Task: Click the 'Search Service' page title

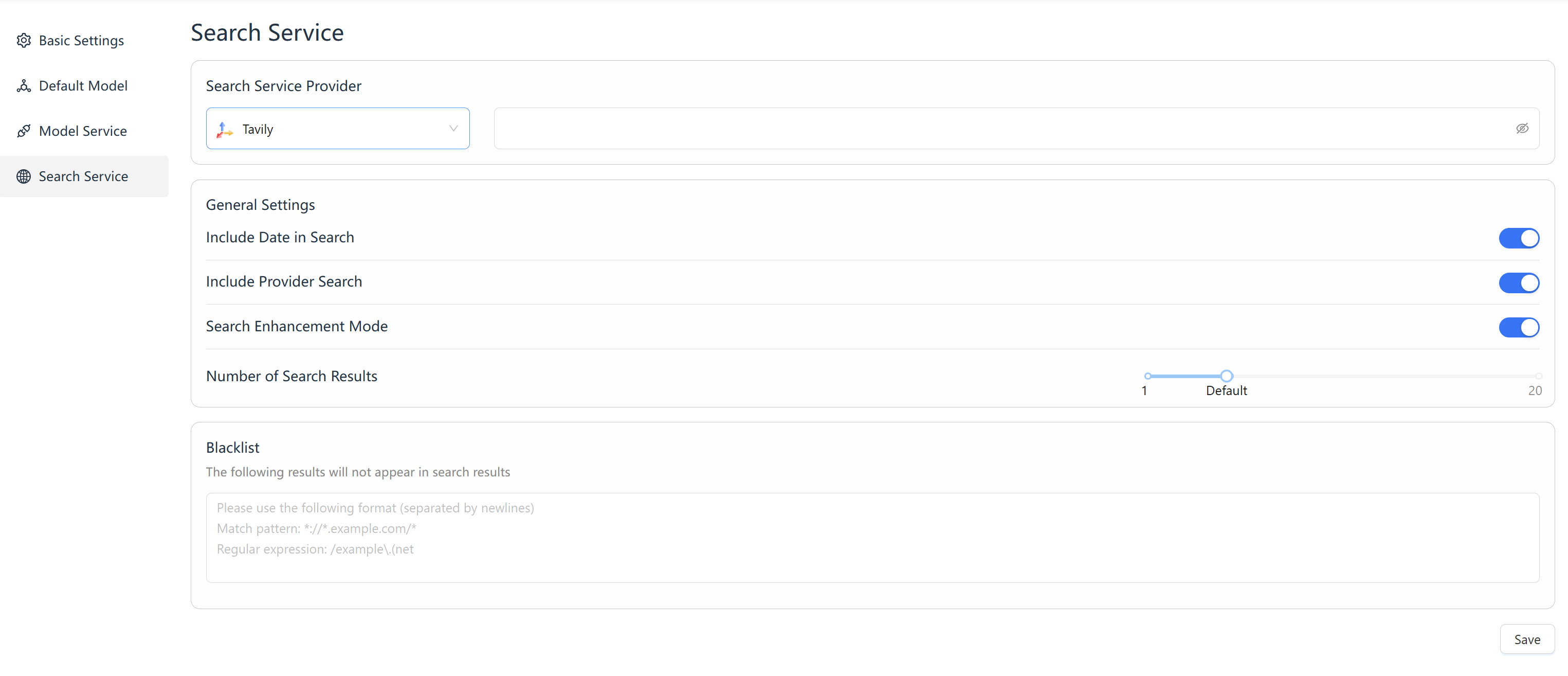Action: point(267,32)
